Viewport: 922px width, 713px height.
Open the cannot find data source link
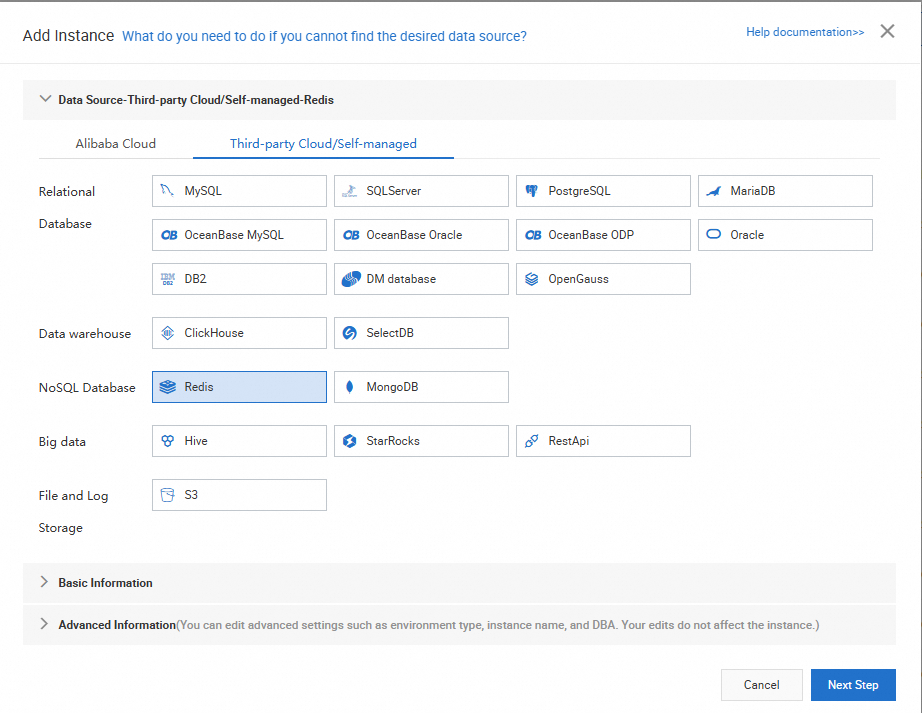[x=324, y=36]
